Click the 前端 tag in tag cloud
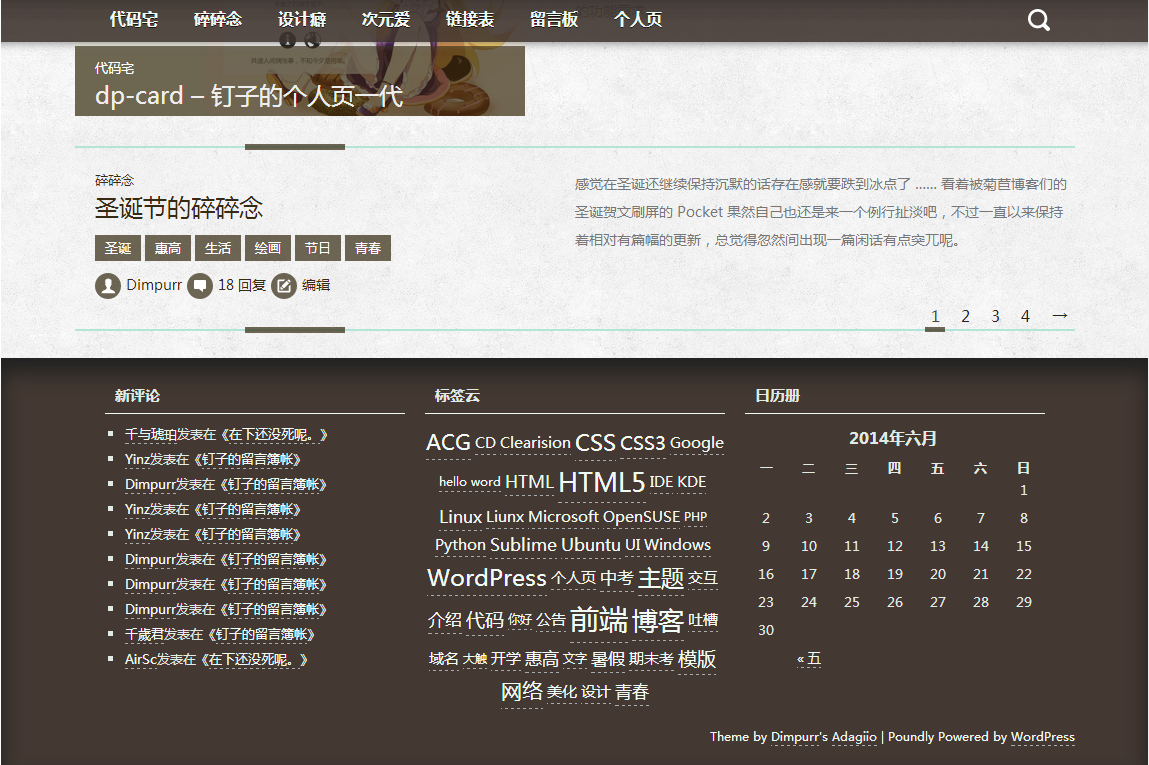This screenshot has height=765, width=1149. click(598, 620)
